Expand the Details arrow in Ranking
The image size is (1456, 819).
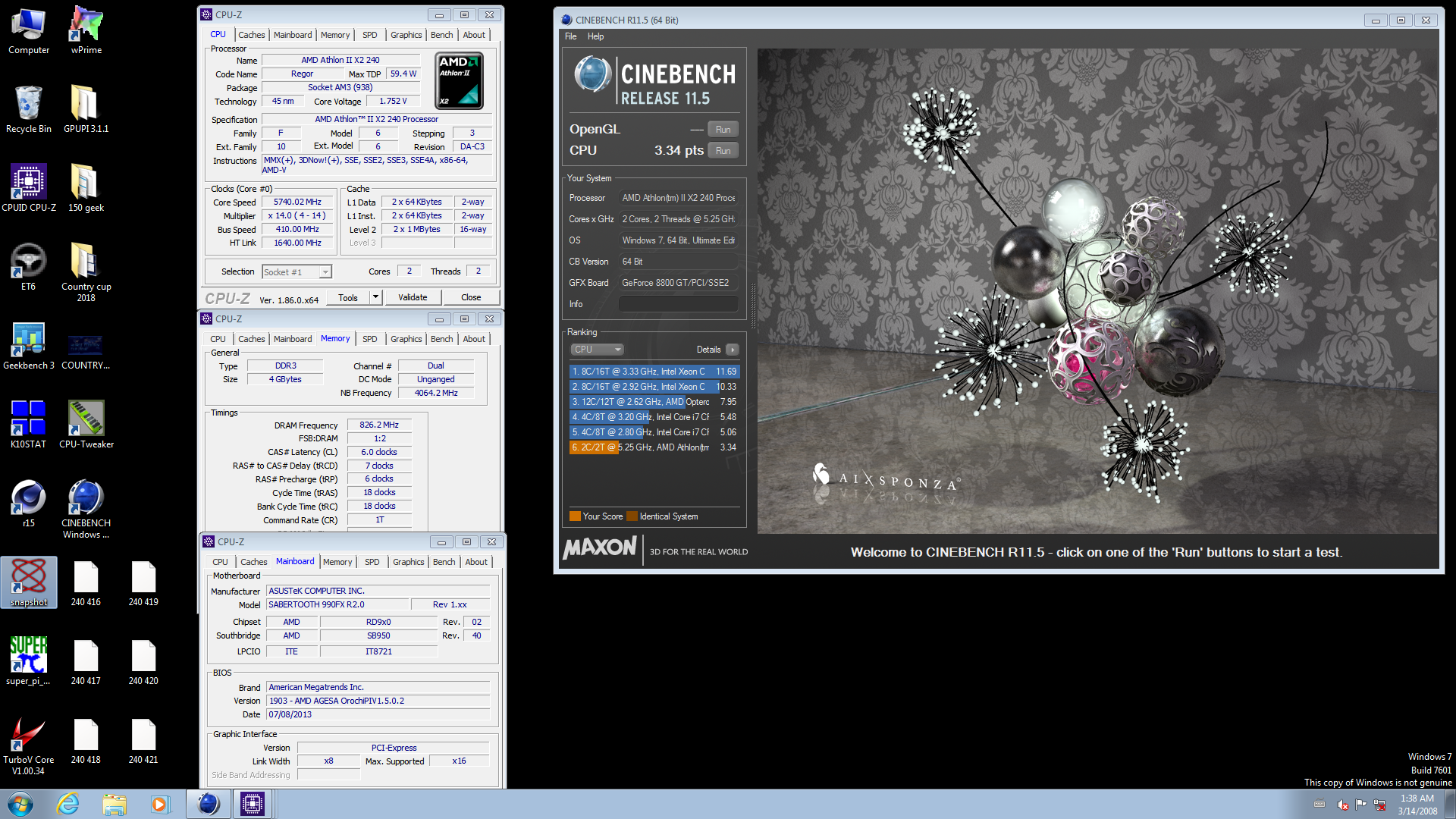click(732, 350)
